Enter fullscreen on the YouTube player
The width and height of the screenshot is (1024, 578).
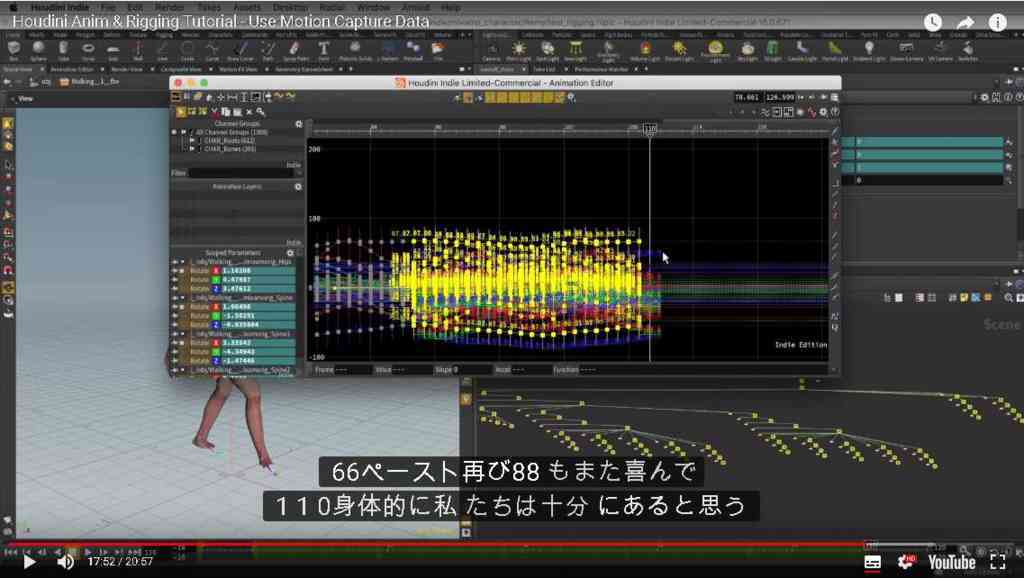pyautogui.click(x=998, y=562)
